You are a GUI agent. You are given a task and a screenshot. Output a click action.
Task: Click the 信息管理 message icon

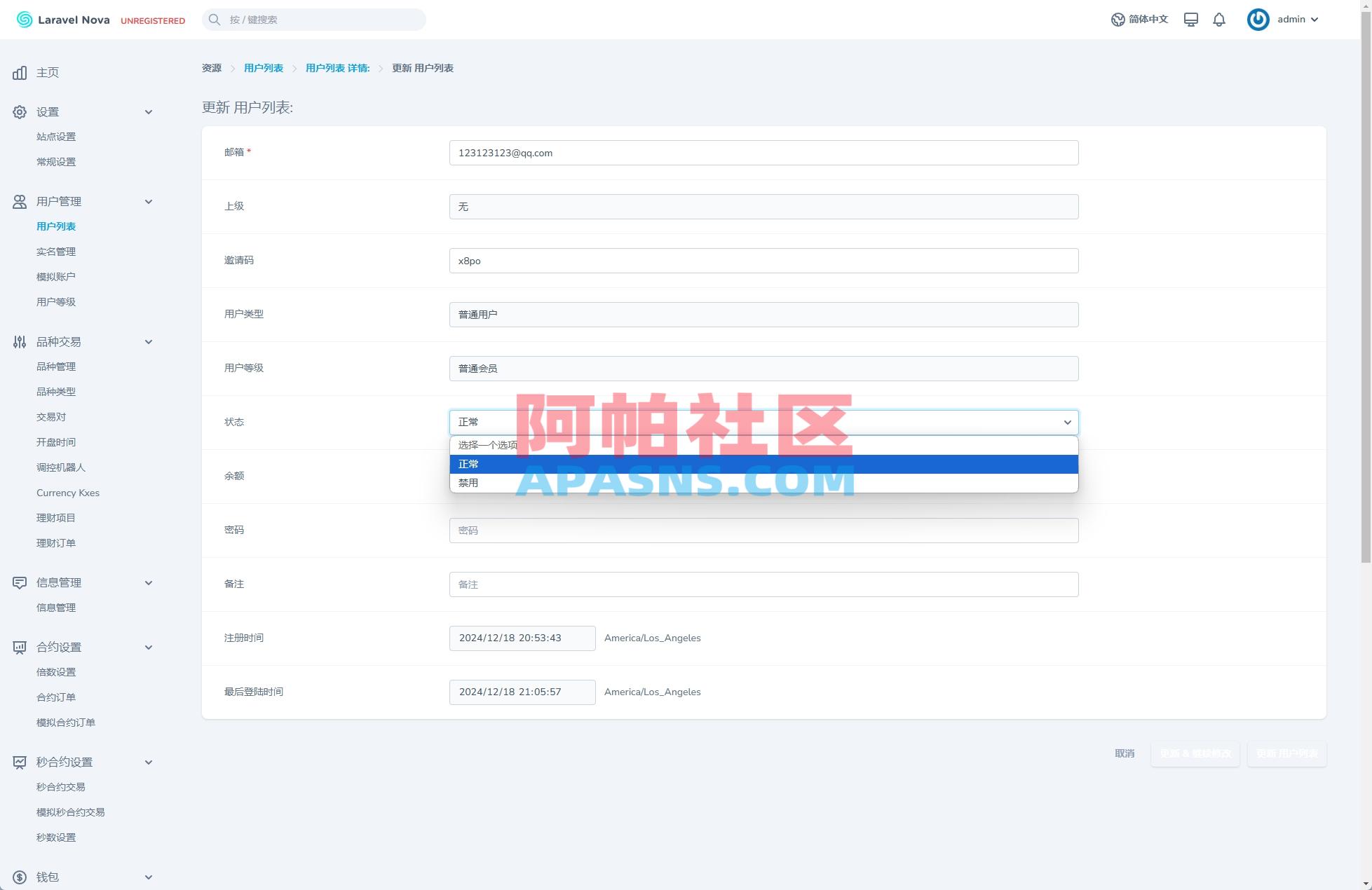[19, 582]
